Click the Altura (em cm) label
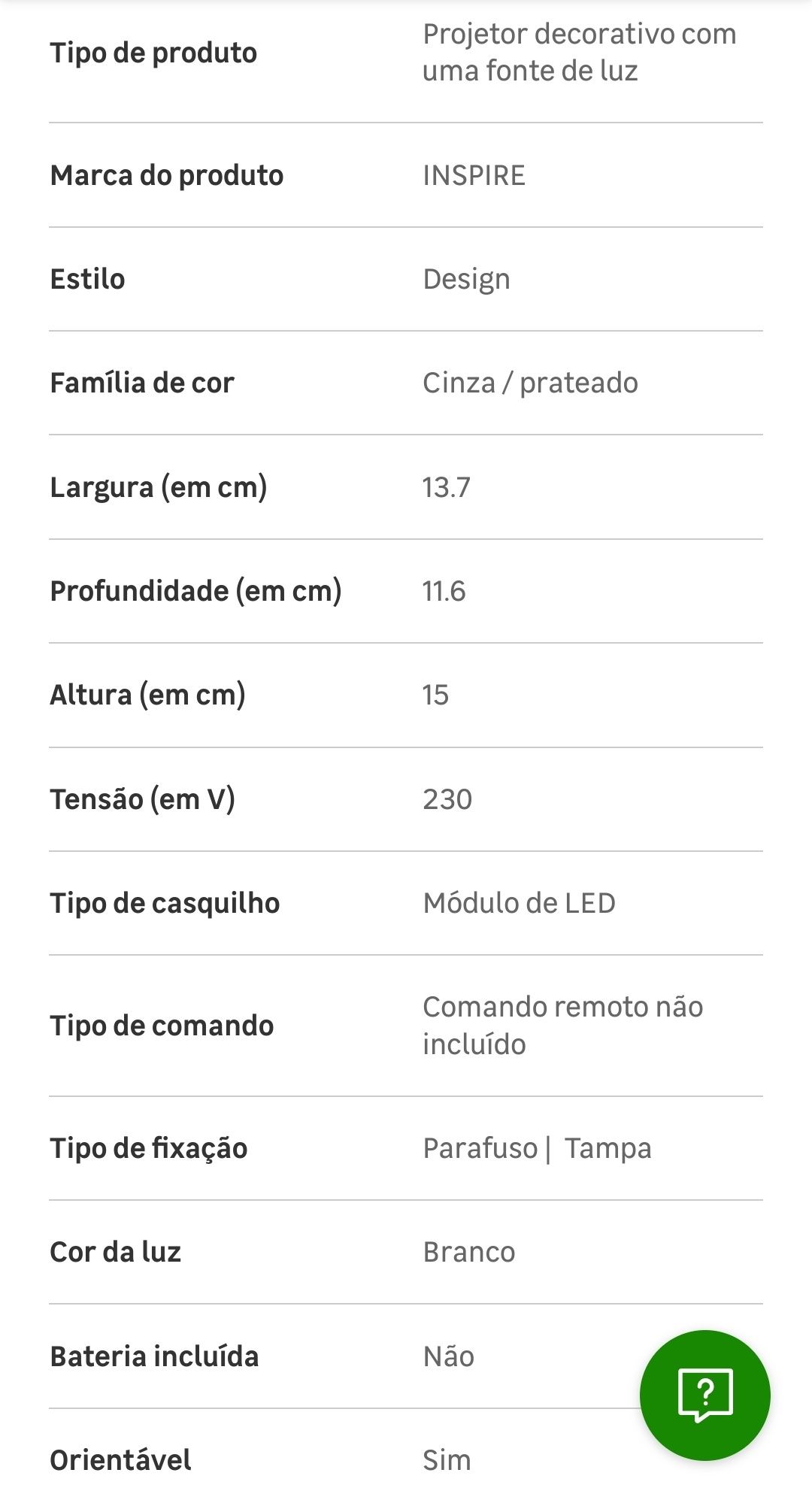This screenshot has height=1497, width=812. pyautogui.click(x=147, y=695)
